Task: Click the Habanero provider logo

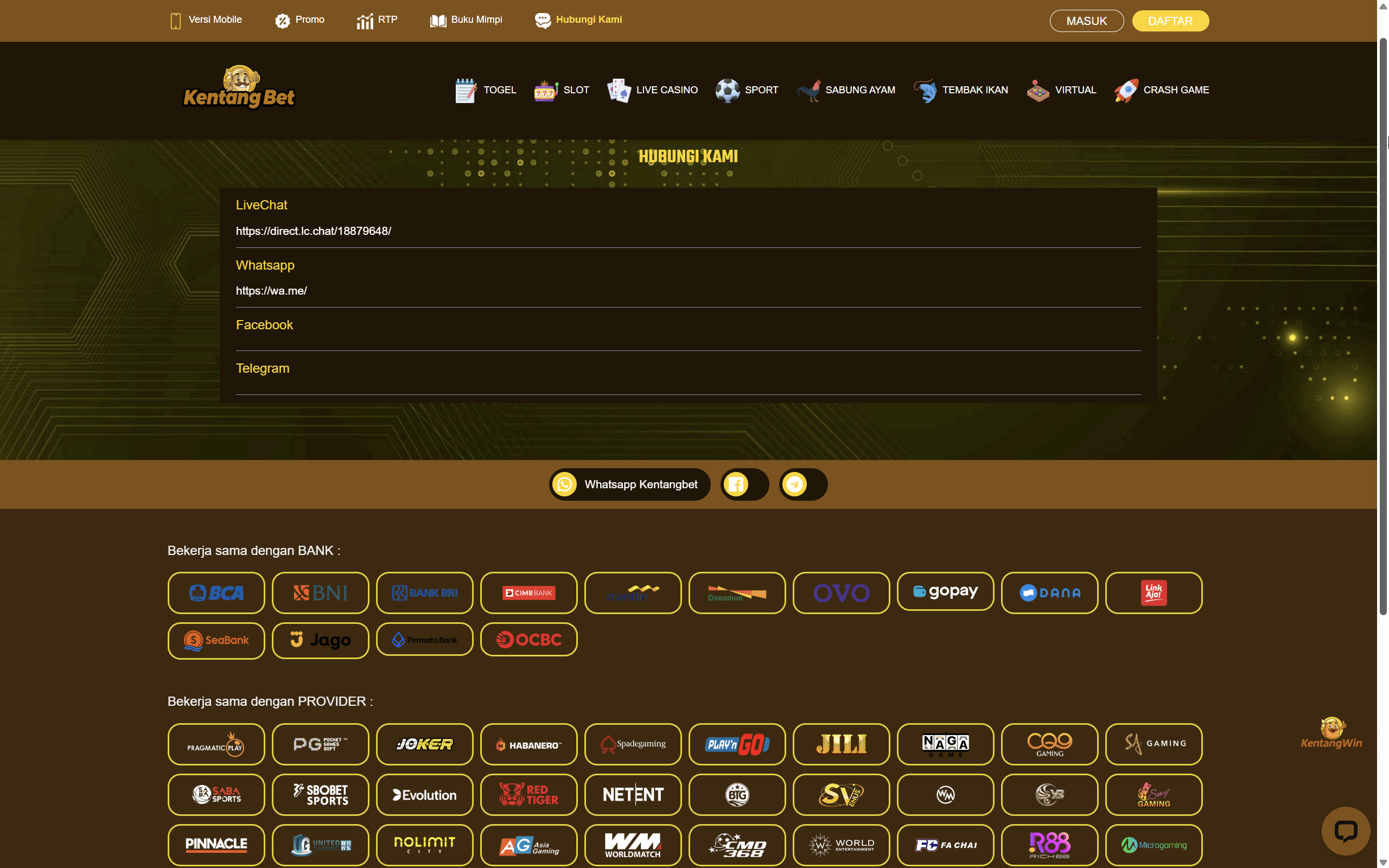Action: tap(528, 744)
